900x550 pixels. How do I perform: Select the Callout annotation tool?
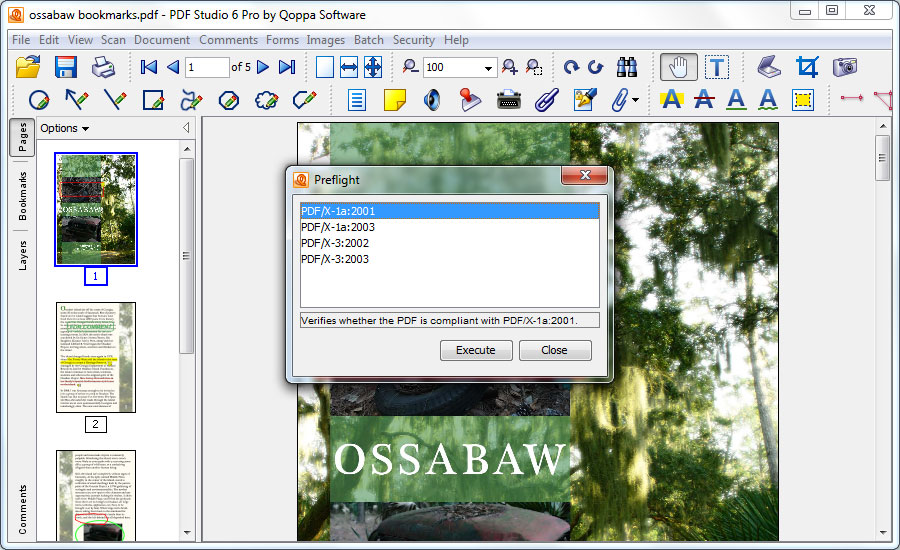(x=304, y=100)
